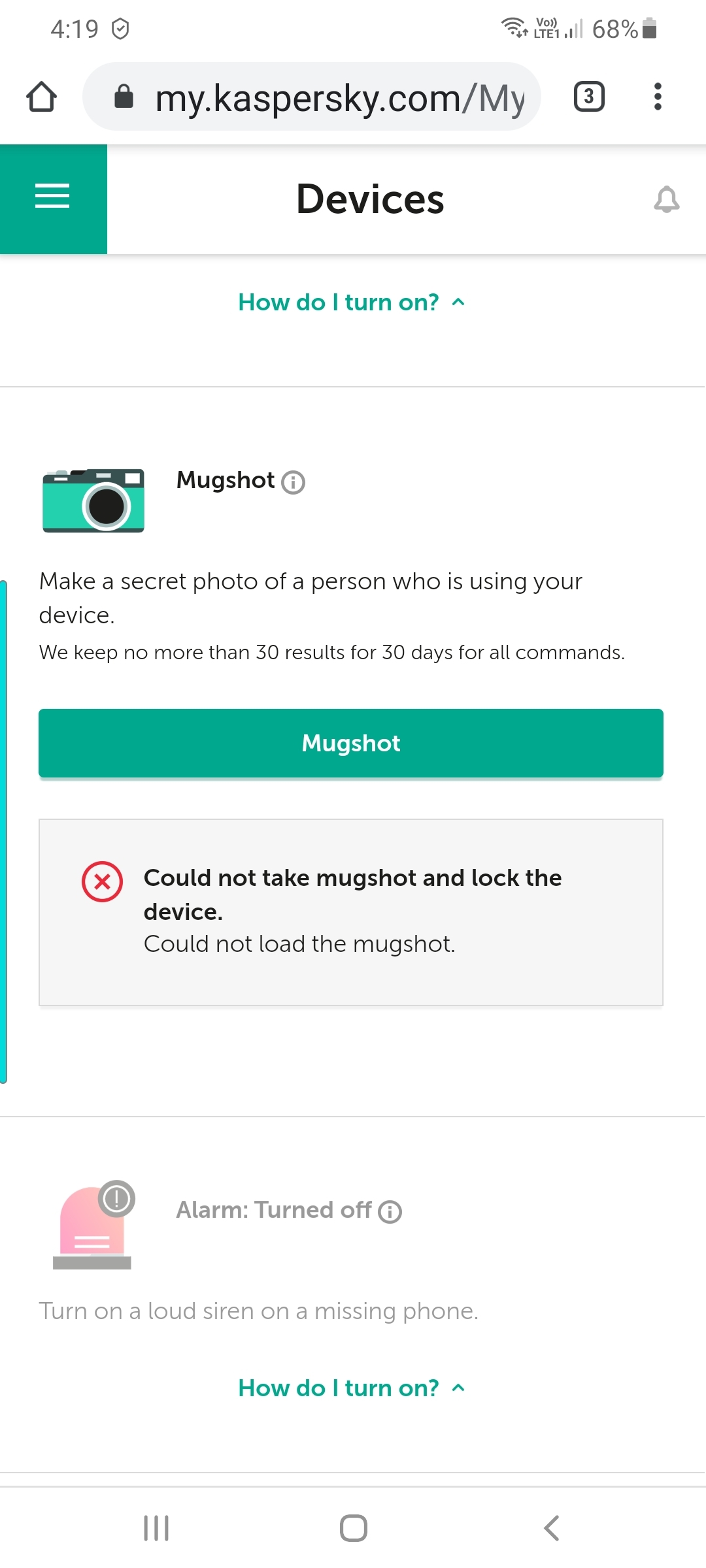Tap the Android home navigation button
The image size is (706, 1568).
pyautogui.click(x=353, y=1528)
